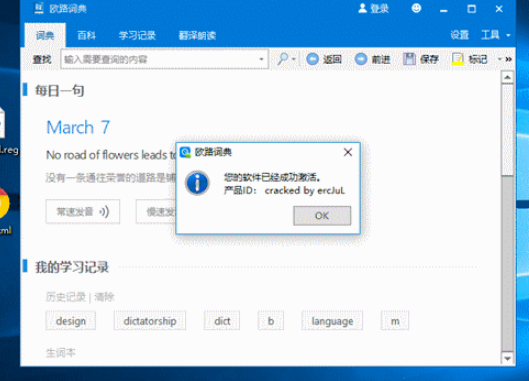529x381 pixels.
Task: Close the 欧路词典 activation dialog
Action: point(348,152)
